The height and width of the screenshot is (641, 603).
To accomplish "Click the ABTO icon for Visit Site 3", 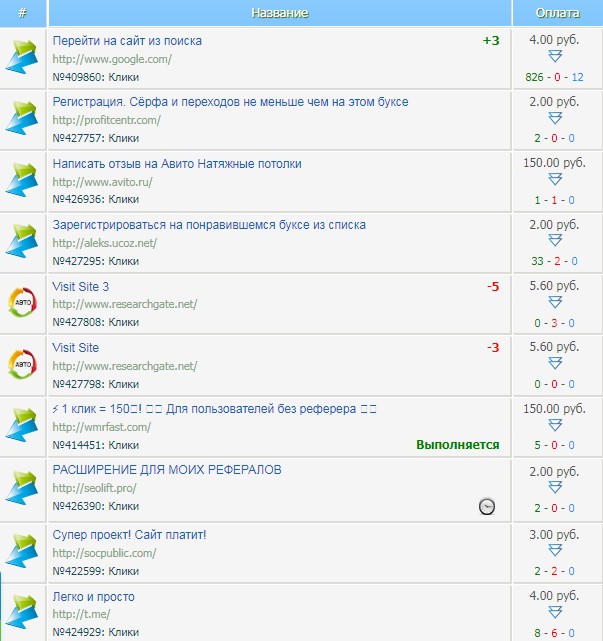I will coord(23,302).
